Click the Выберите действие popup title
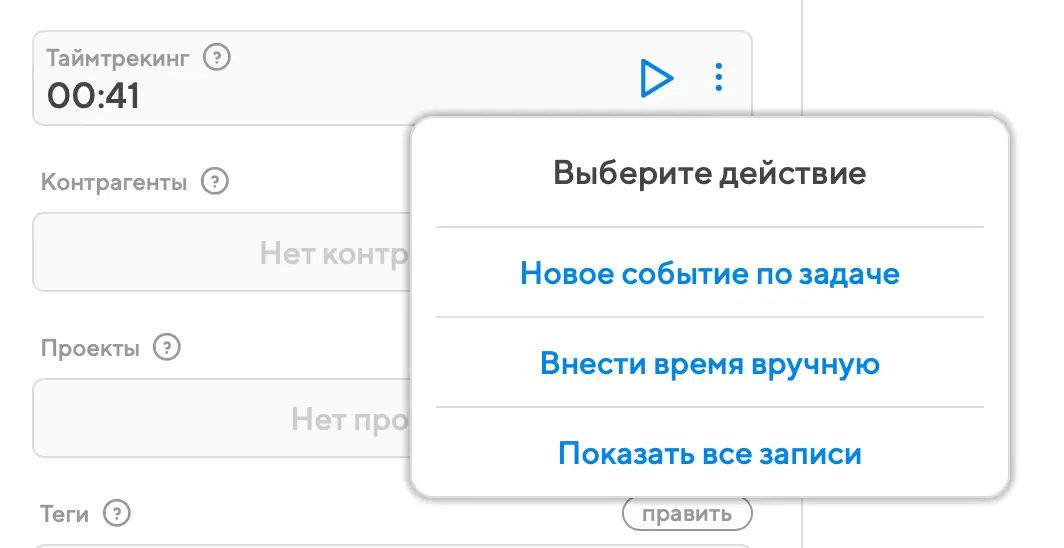1064x548 pixels. [x=709, y=174]
